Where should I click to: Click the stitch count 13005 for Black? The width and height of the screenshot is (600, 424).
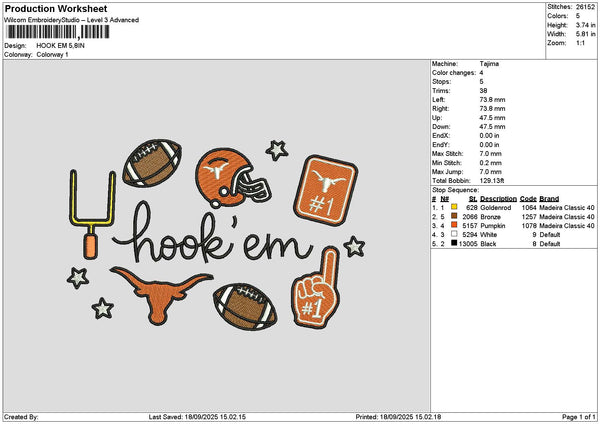(x=468, y=244)
